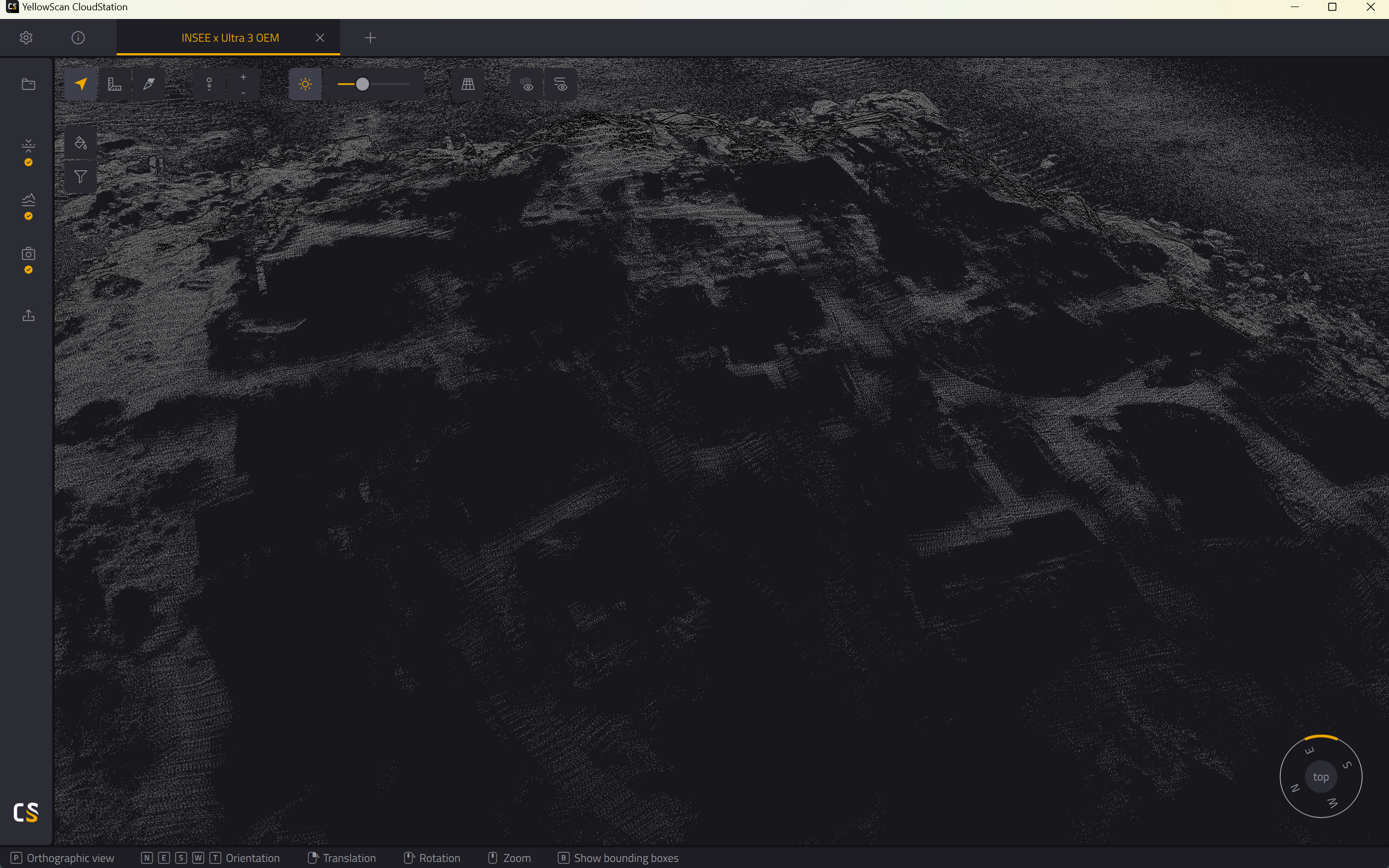Open the camera step in sidebar

tap(28, 254)
